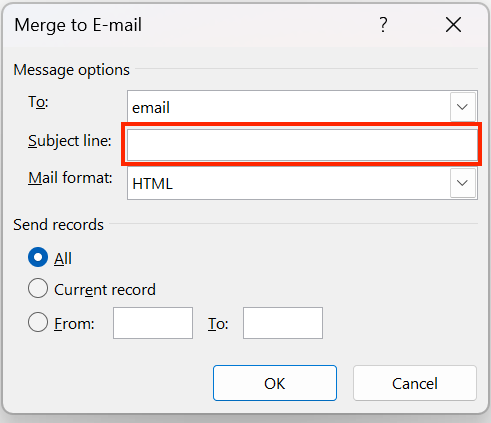Click the Send records heading
This screenshot has width=491, height=423.
pos(59,225)
